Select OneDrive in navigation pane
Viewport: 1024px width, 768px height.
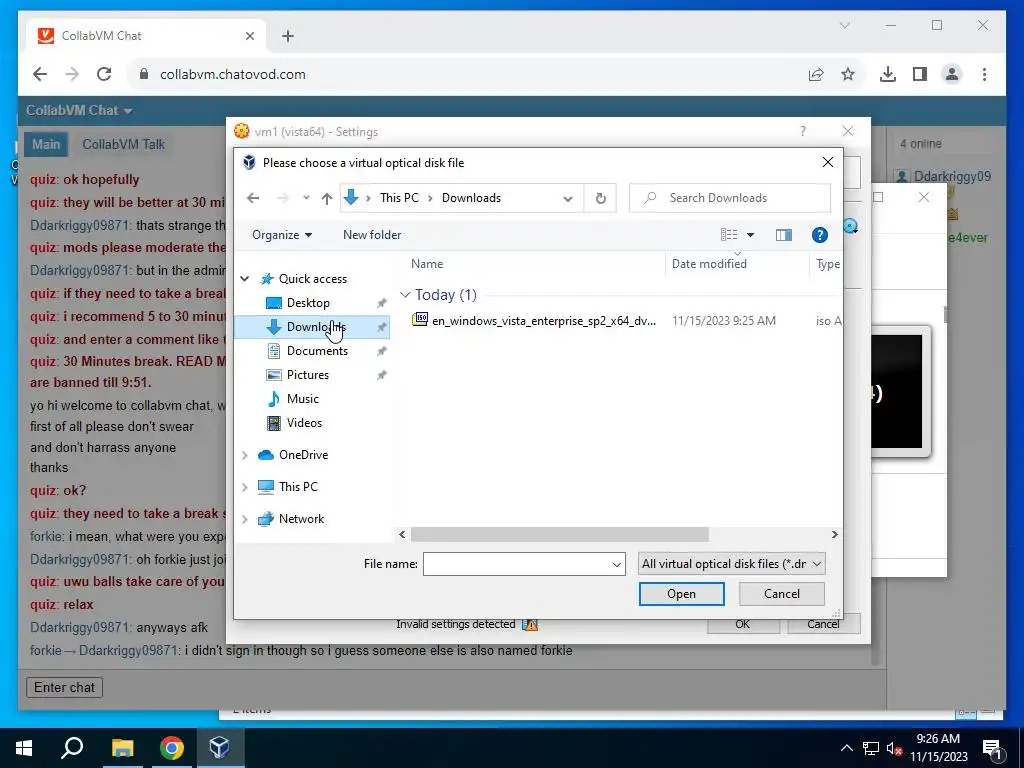(303, 455)
